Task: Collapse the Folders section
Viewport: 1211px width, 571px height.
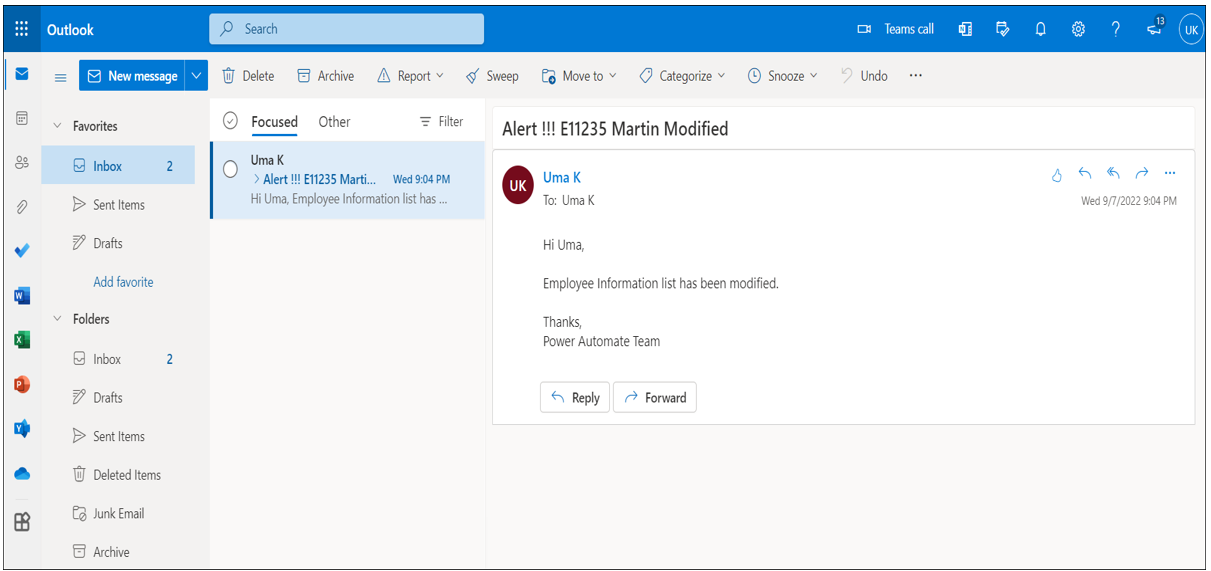Action: 57,319
